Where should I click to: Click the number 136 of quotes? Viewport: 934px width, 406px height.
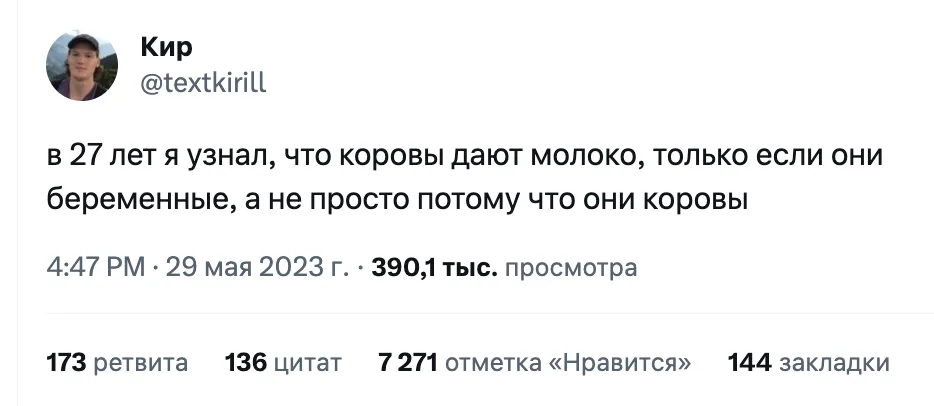[x=243, y=361]
